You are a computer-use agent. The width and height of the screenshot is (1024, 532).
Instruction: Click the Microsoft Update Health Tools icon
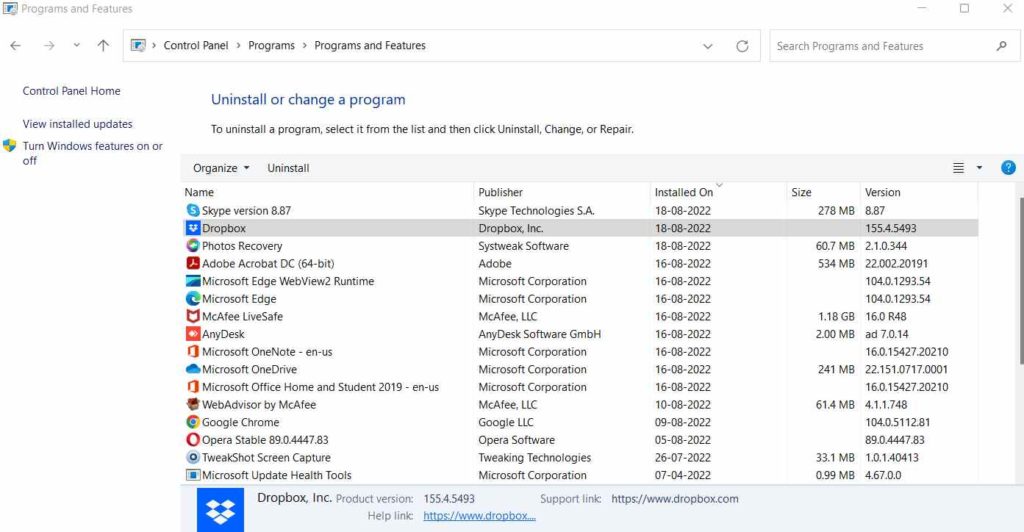[x=193, y=475]
